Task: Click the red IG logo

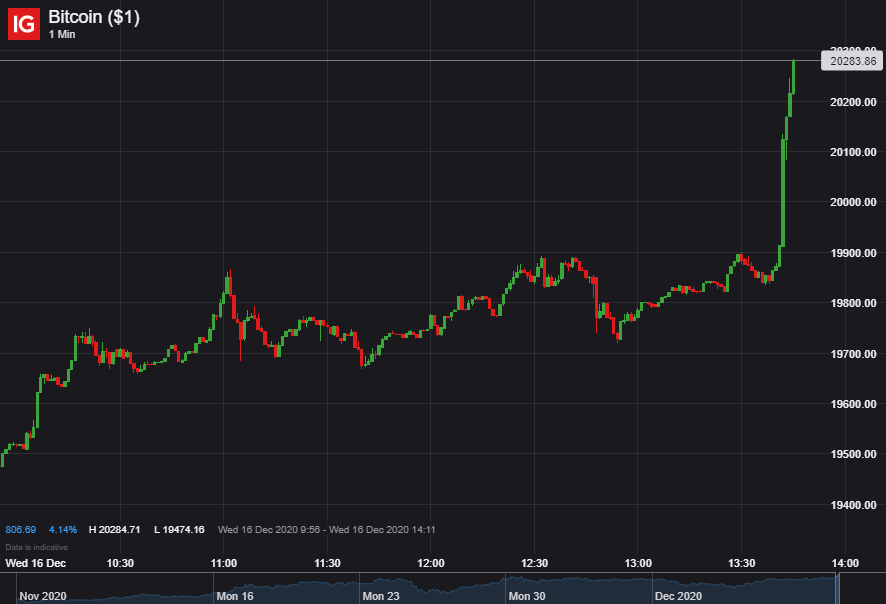Action: coord(24,24)
